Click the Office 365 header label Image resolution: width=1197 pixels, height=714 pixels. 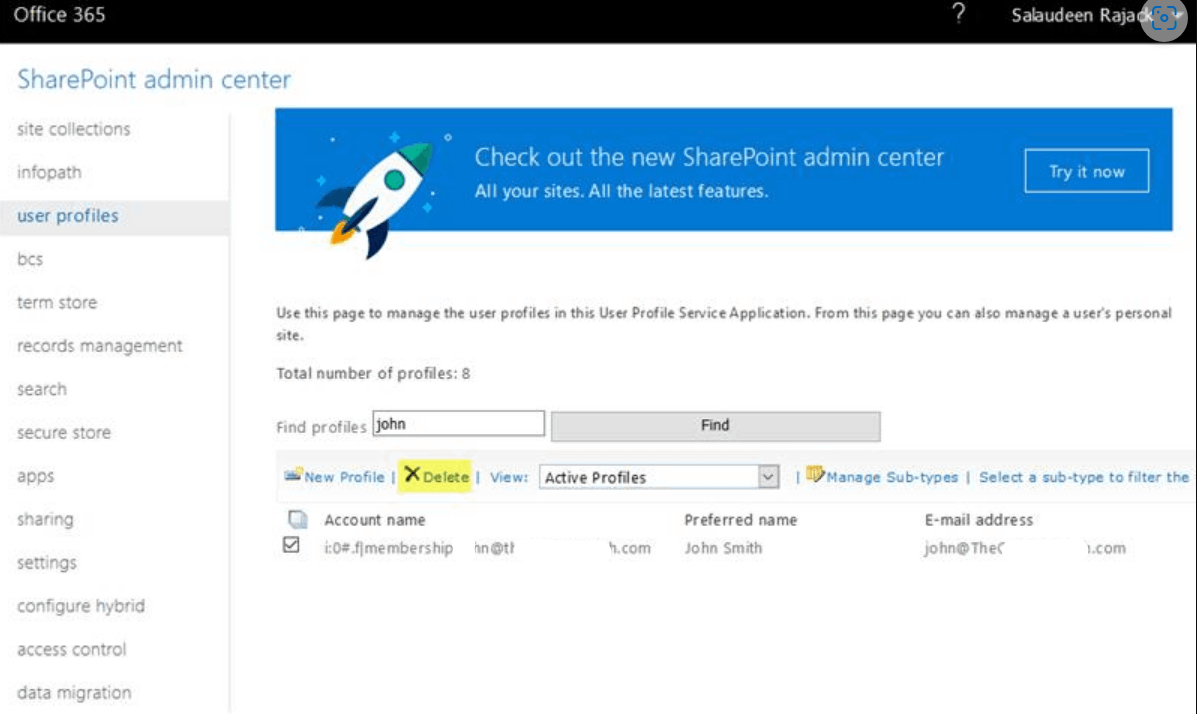[59, 15]
